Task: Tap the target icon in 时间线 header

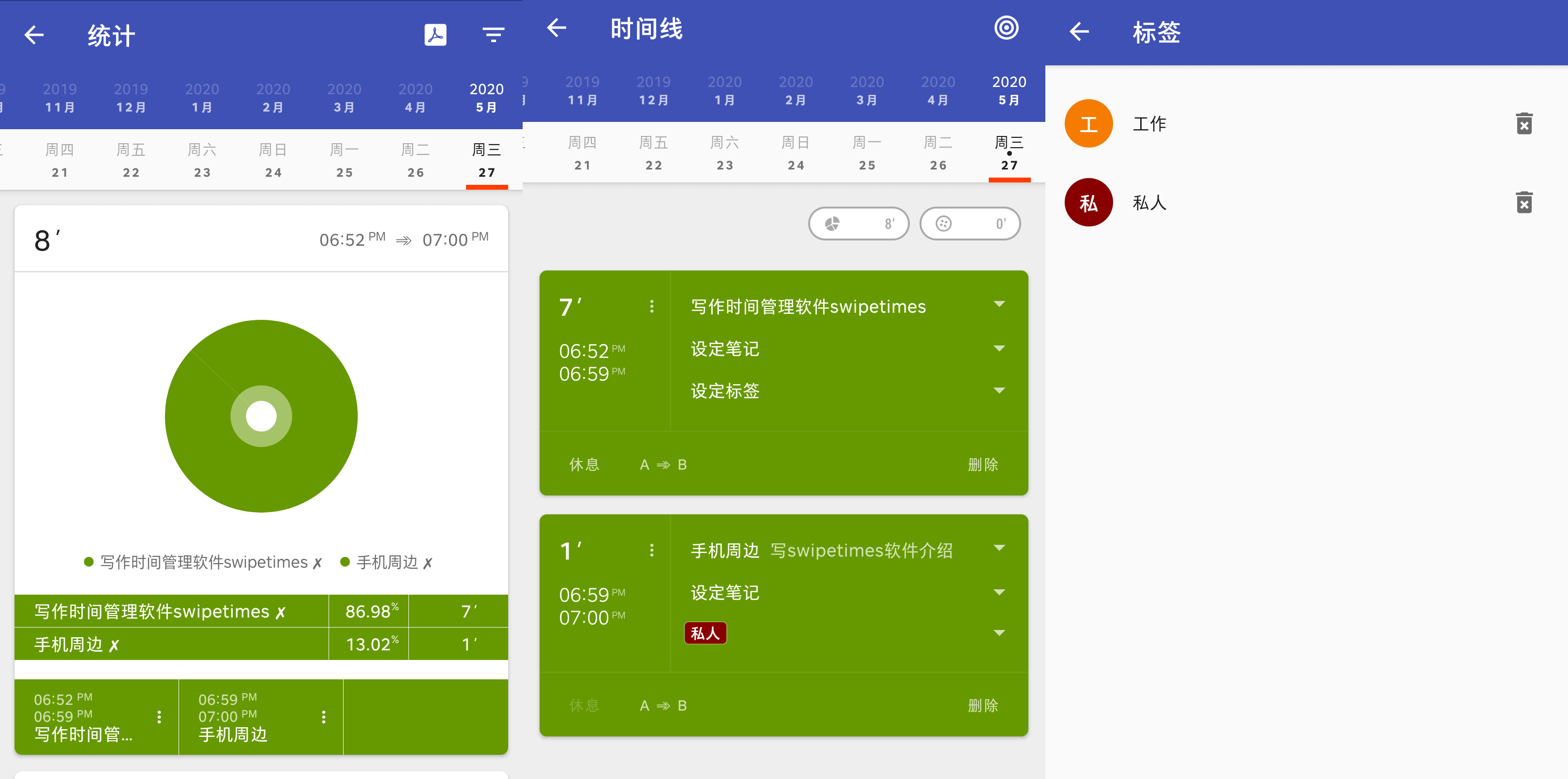Action: pos(1006,28)
